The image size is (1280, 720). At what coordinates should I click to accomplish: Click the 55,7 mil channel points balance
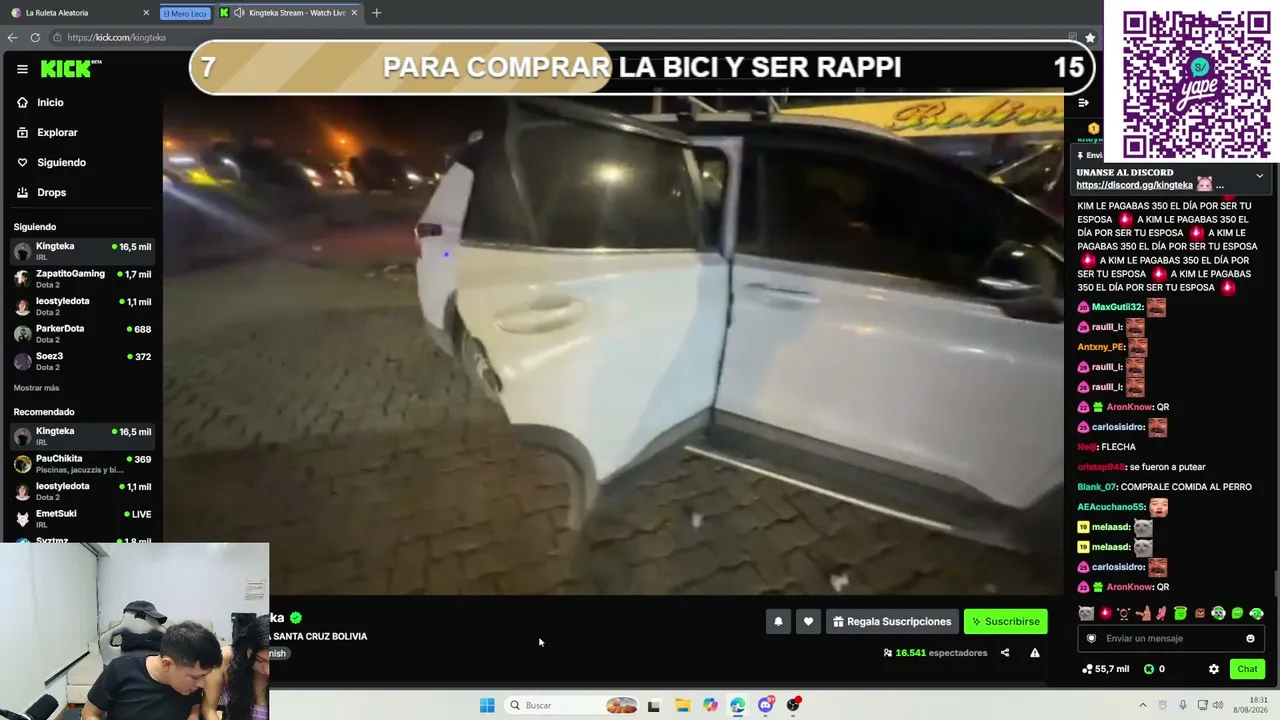point(1105,669)
